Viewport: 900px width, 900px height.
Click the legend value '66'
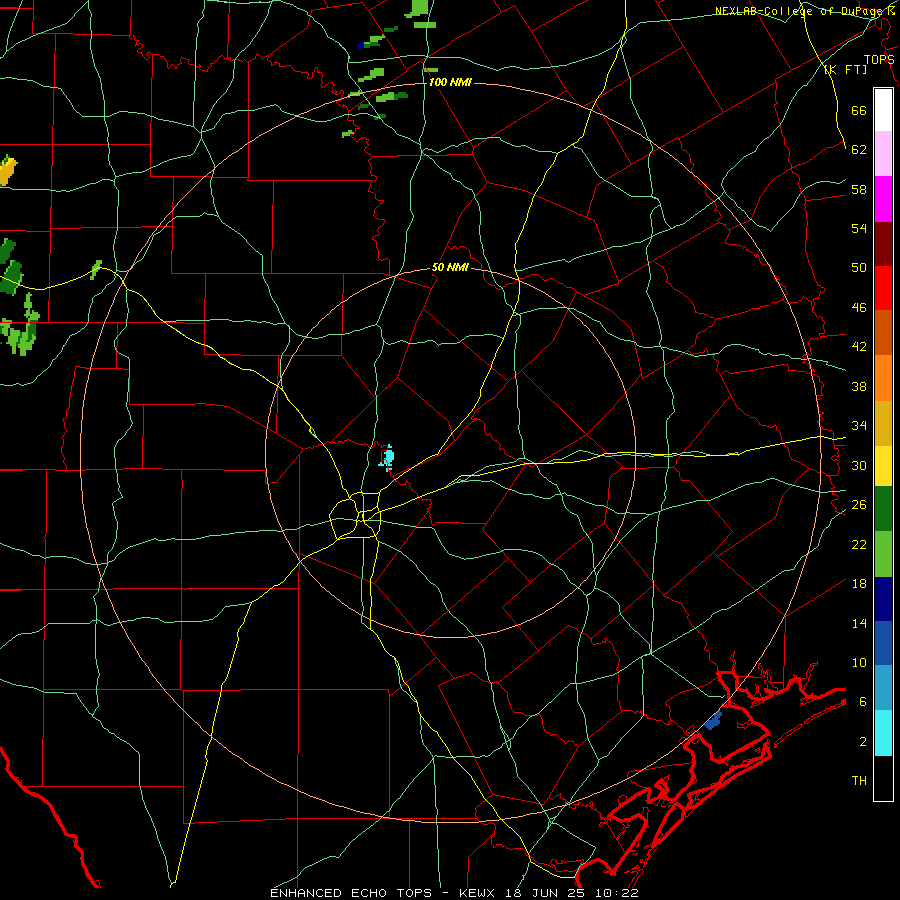tap(859, 110)
